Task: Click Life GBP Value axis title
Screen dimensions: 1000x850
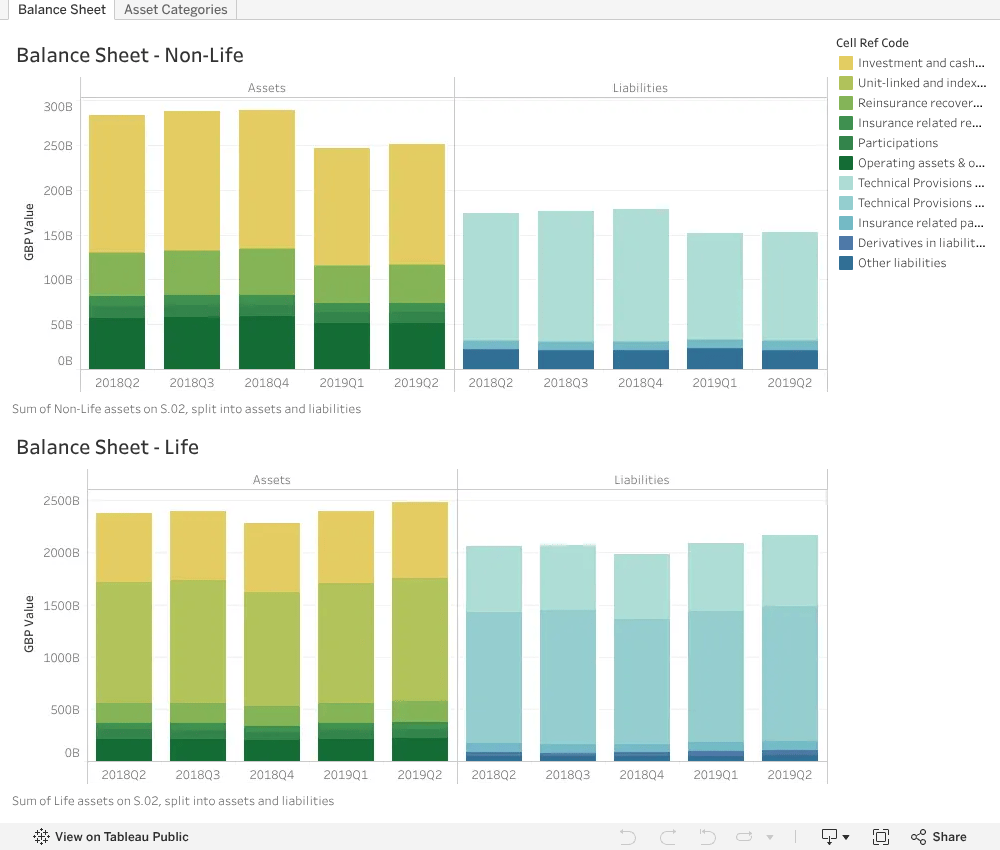Action: pos(29,624)
